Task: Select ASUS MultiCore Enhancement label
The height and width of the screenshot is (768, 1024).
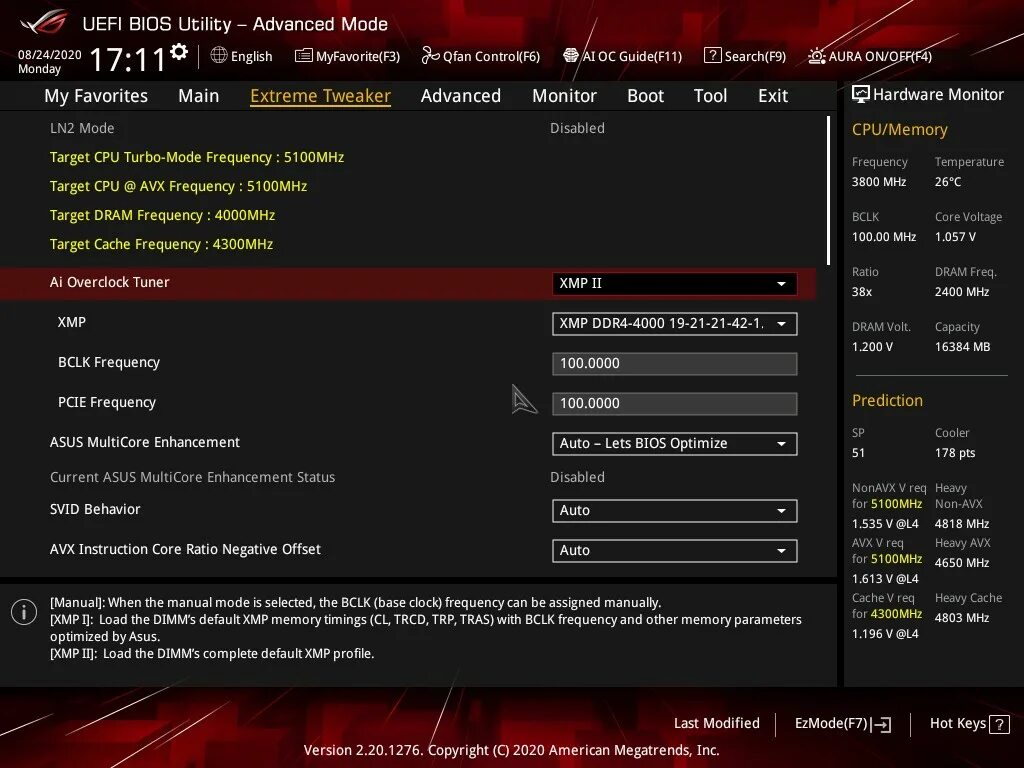Action: point(145,442)
